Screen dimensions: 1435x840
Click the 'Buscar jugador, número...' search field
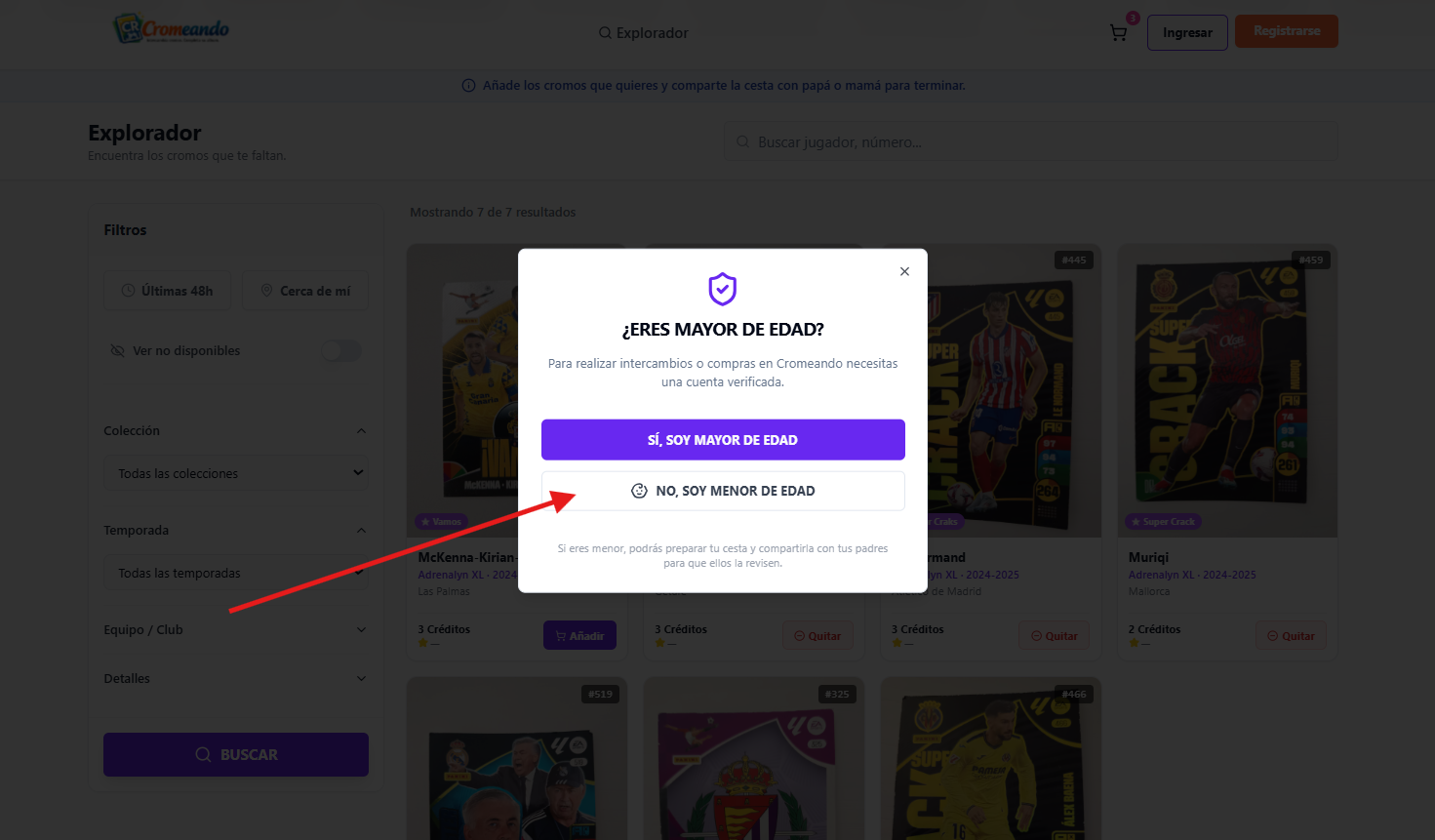click(x=1034, y=142)
